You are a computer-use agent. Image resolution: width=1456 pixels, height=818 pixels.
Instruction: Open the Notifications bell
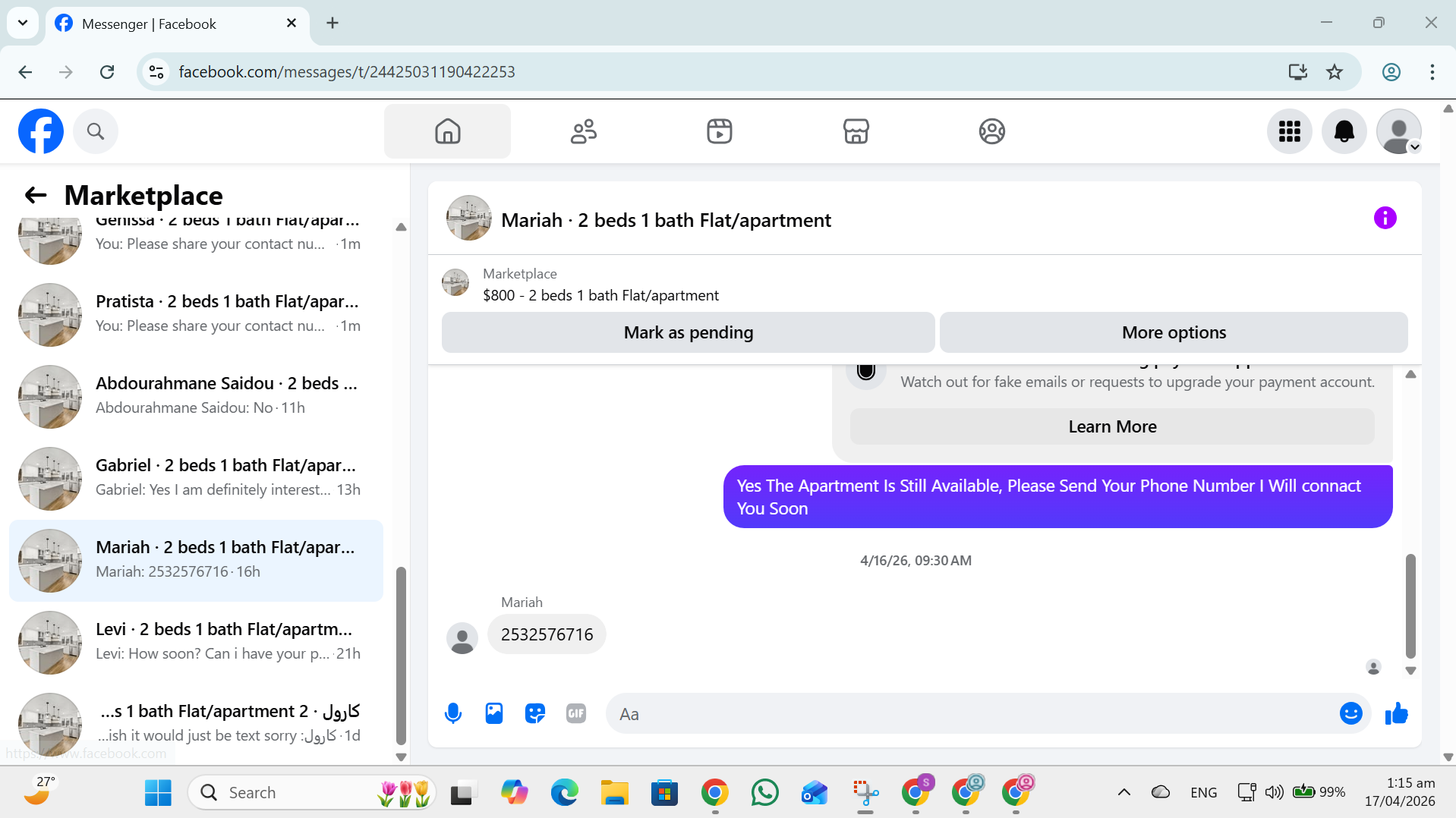1344,131
